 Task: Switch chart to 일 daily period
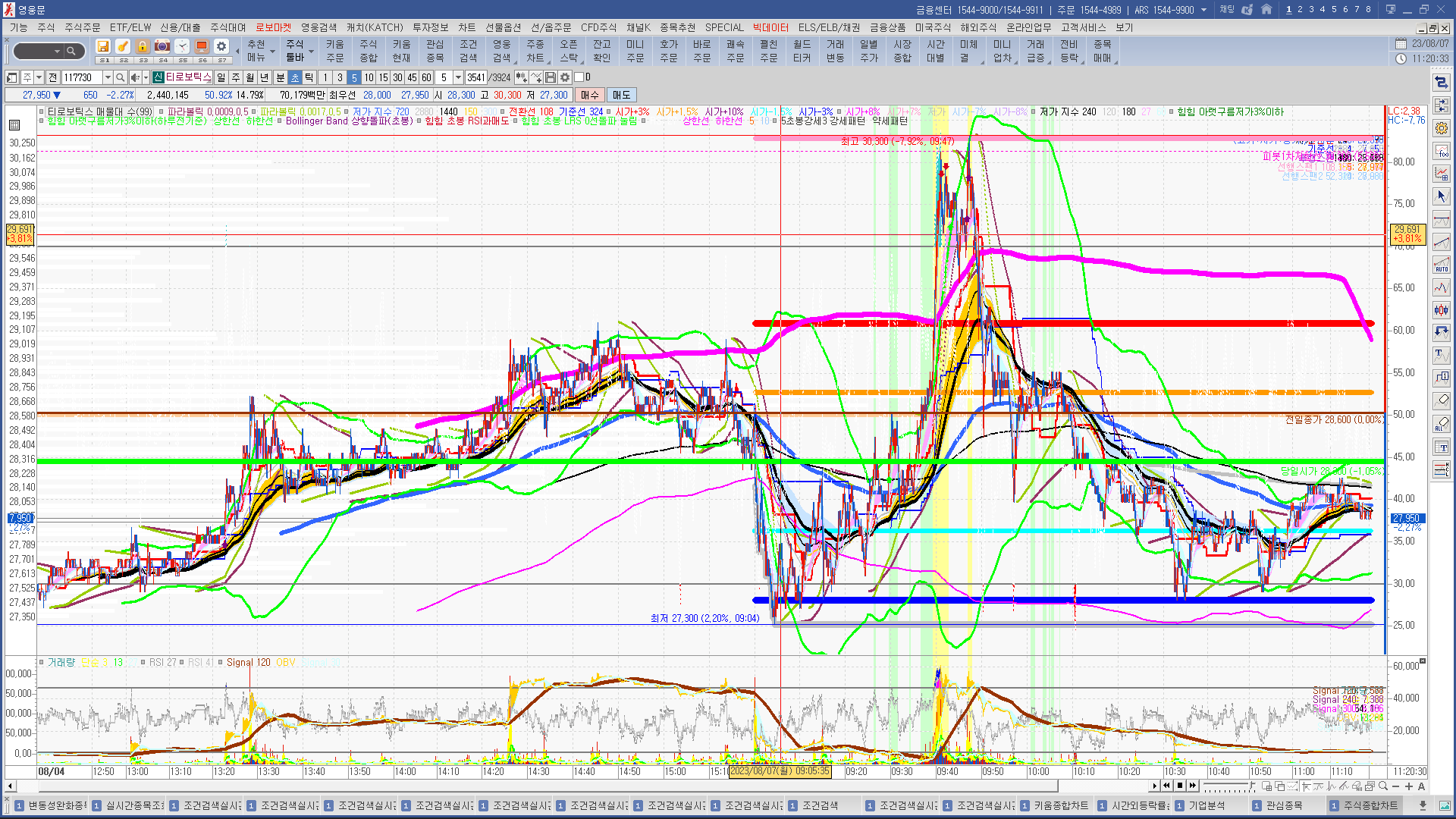[x=221, y=77]
